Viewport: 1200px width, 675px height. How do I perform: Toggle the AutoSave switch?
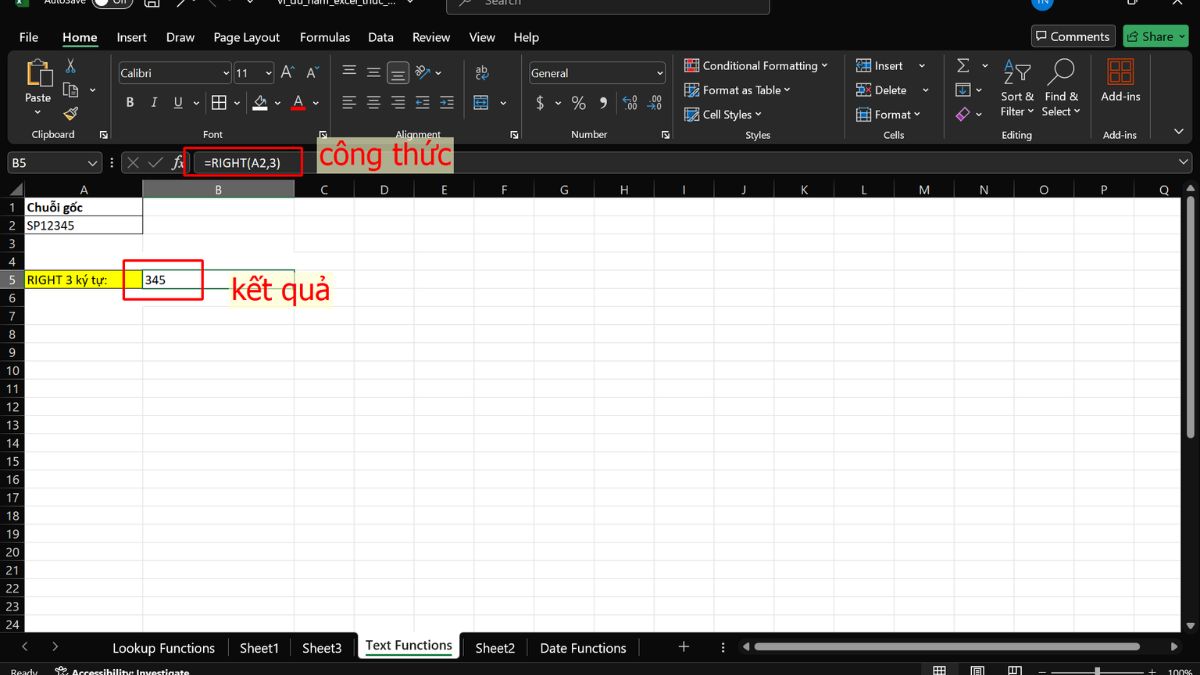(x=112, y=3)
